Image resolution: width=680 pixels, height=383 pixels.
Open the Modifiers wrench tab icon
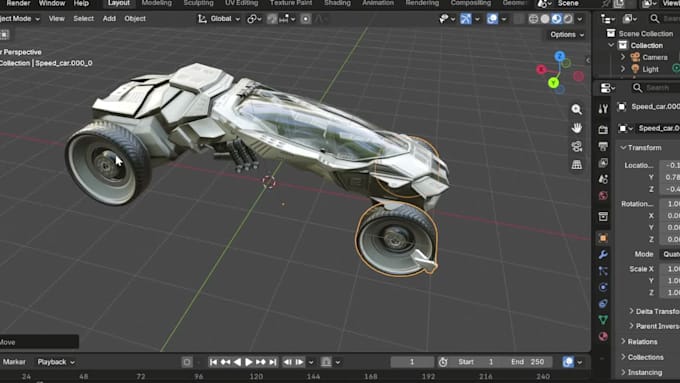(603, 255)
